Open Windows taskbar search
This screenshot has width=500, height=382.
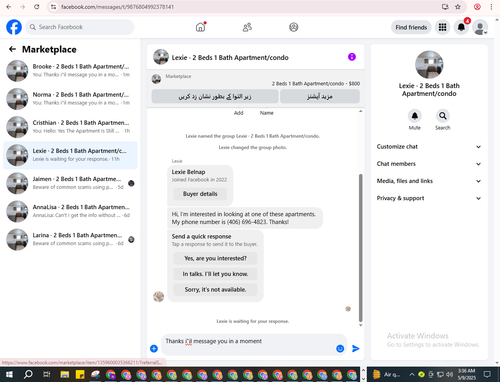[28, 374]
